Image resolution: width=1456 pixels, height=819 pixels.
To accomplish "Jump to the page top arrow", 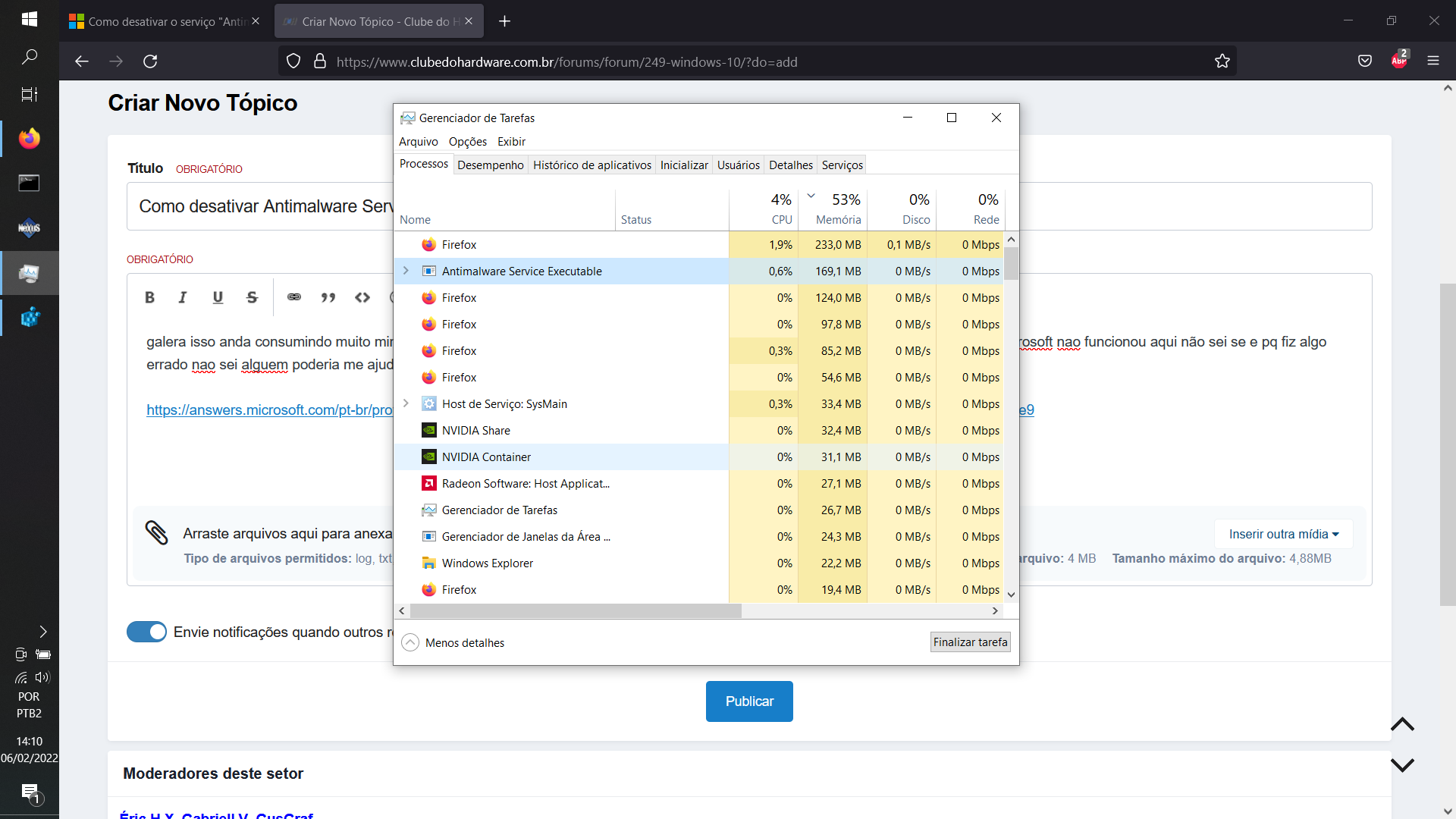I will [1402, 724].
